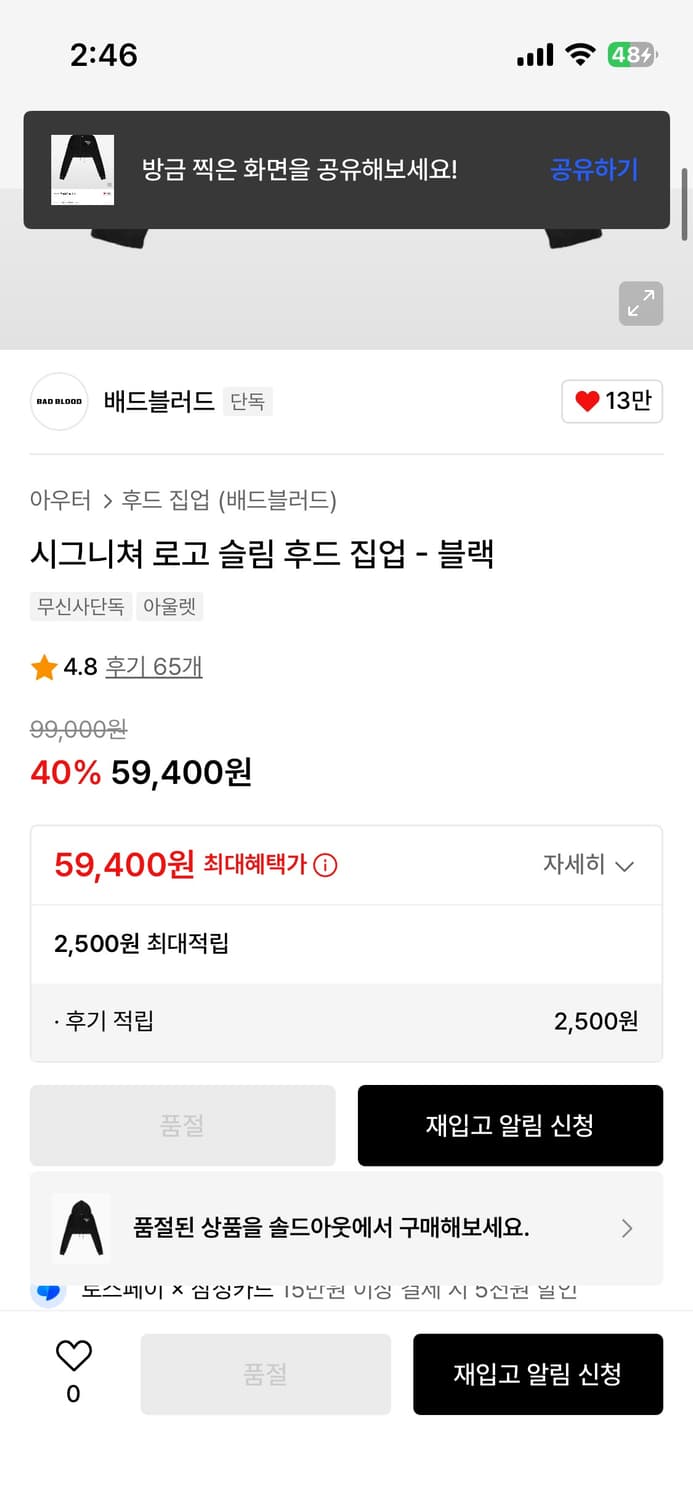
Task: Tap 재입고 알림 신청 restock alert button
Action: pyautogui.click(x=510, y=1125)
